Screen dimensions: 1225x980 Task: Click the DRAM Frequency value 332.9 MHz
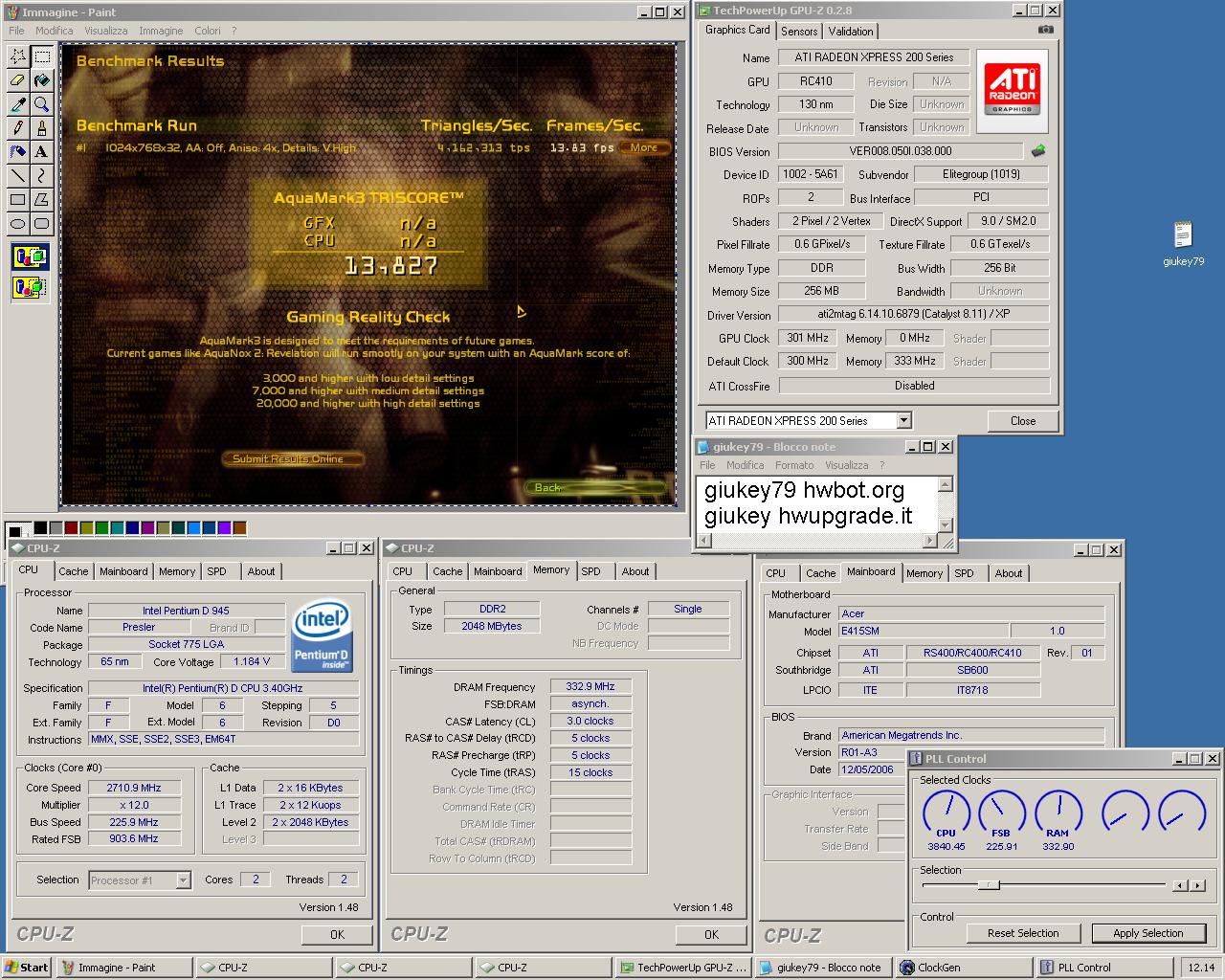pyautogui.click(x=590, y=686)
